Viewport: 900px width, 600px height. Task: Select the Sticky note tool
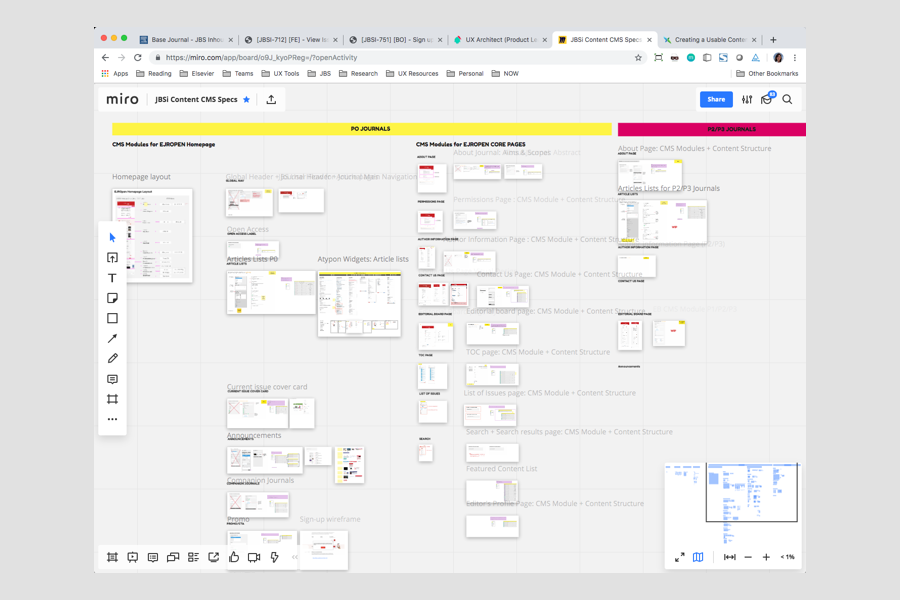point(112,298)
